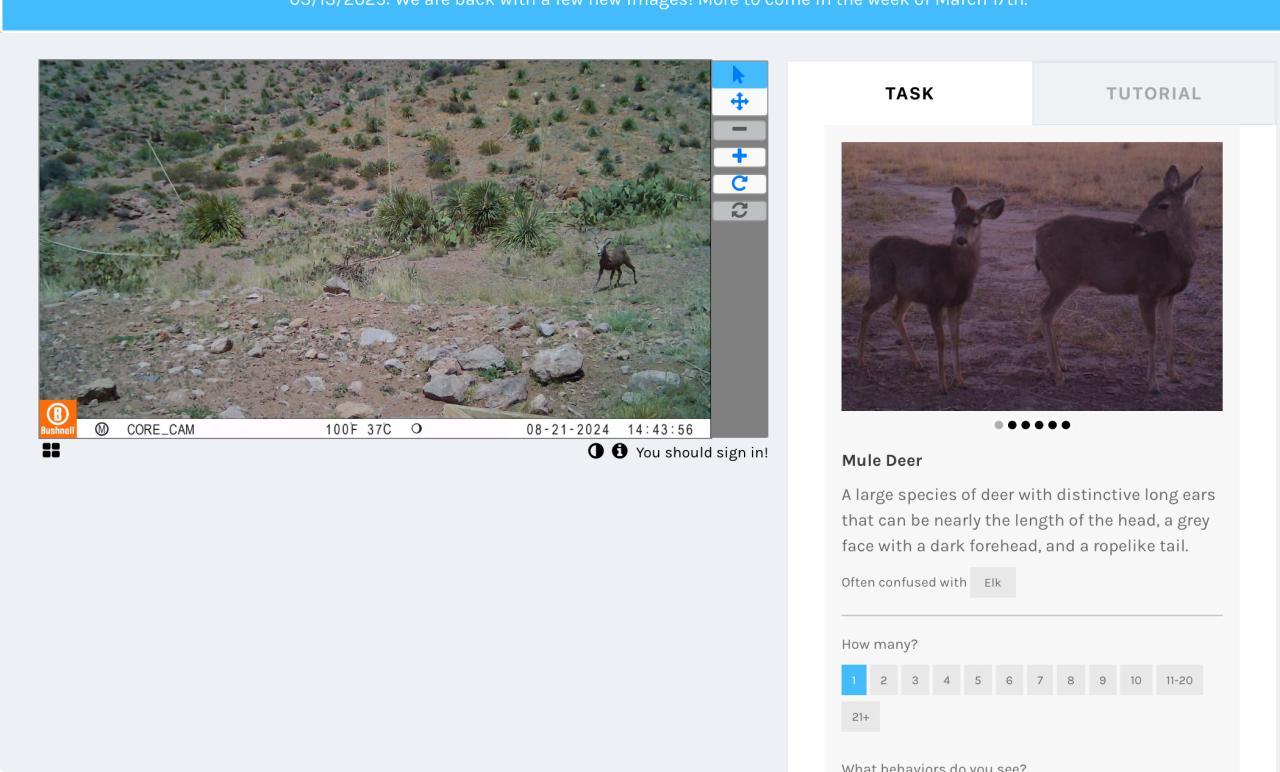
Task: Show the fifth Mule Deer example dot
Action: (1052, 425)
